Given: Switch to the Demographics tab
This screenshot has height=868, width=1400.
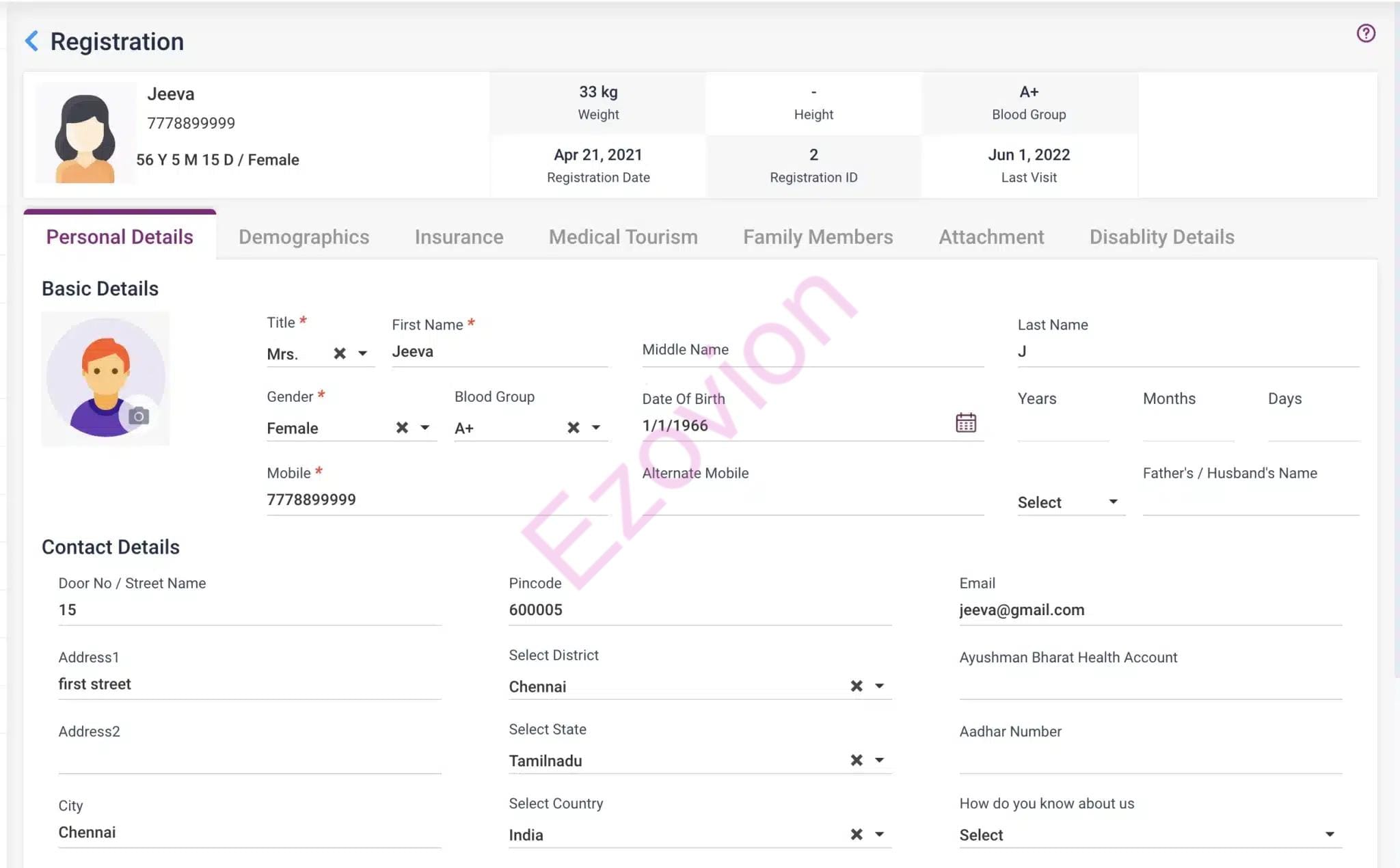Looking at the screenshot, I should tap(304, 237).
